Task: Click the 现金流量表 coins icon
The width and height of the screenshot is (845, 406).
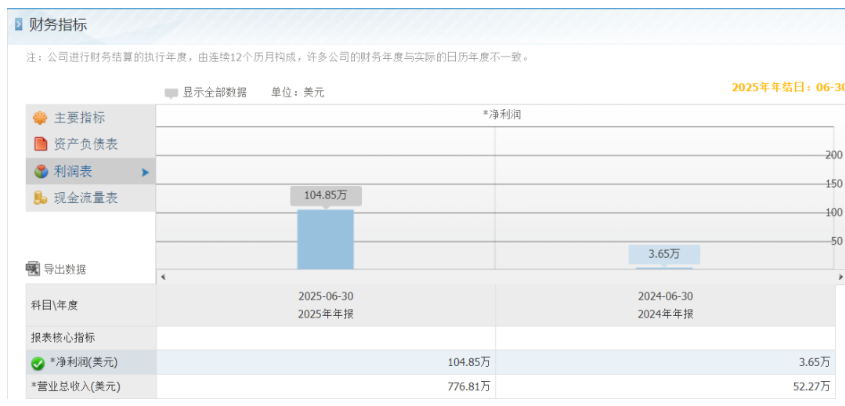Action: point(40,198)
